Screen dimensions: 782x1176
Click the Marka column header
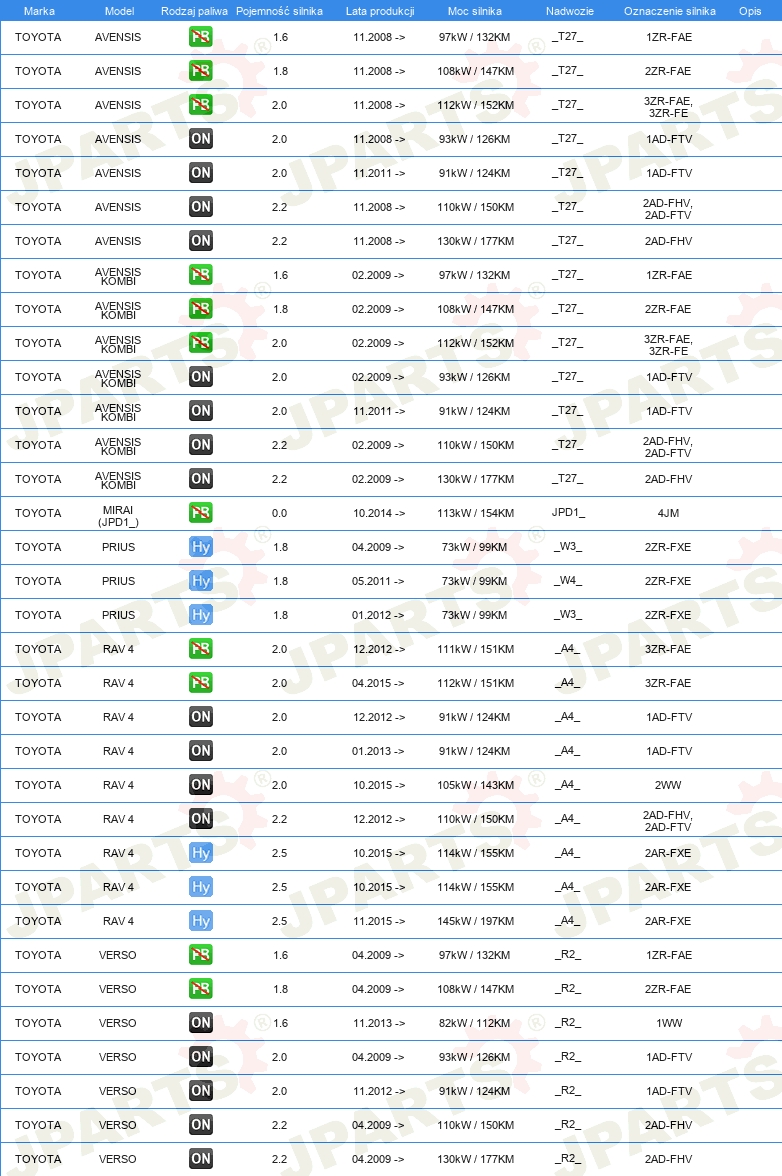click(39, 11)
